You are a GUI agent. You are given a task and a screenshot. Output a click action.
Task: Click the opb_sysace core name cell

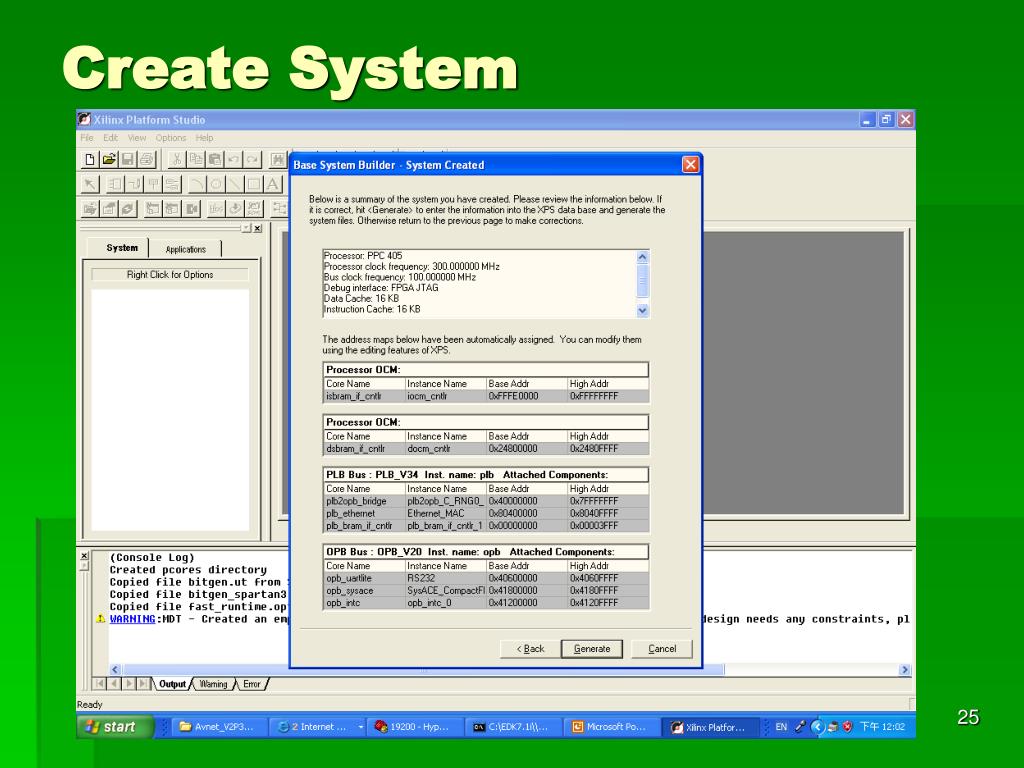coord(364,590)
